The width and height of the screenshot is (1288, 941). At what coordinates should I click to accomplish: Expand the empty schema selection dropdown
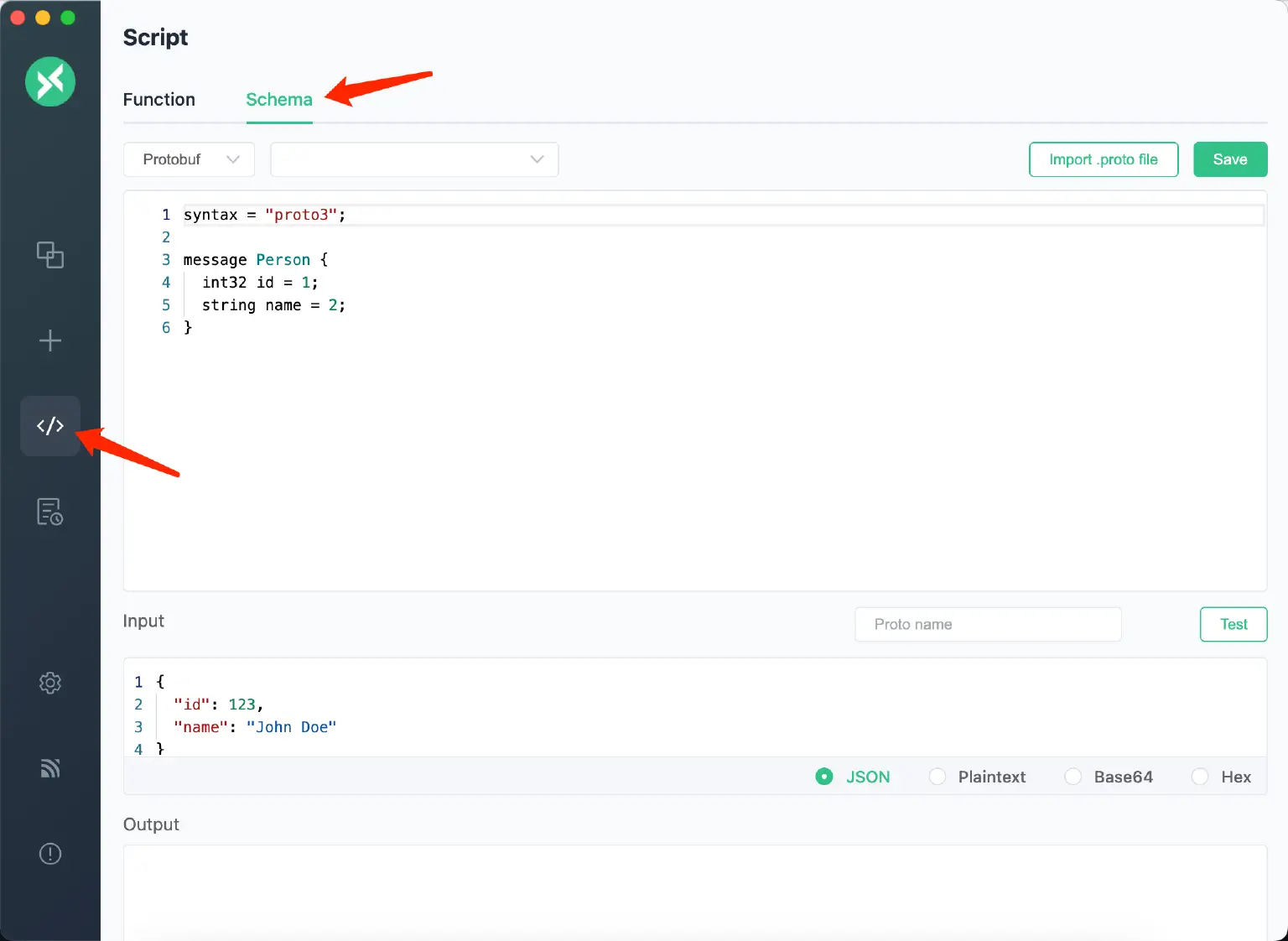point(413,159)
